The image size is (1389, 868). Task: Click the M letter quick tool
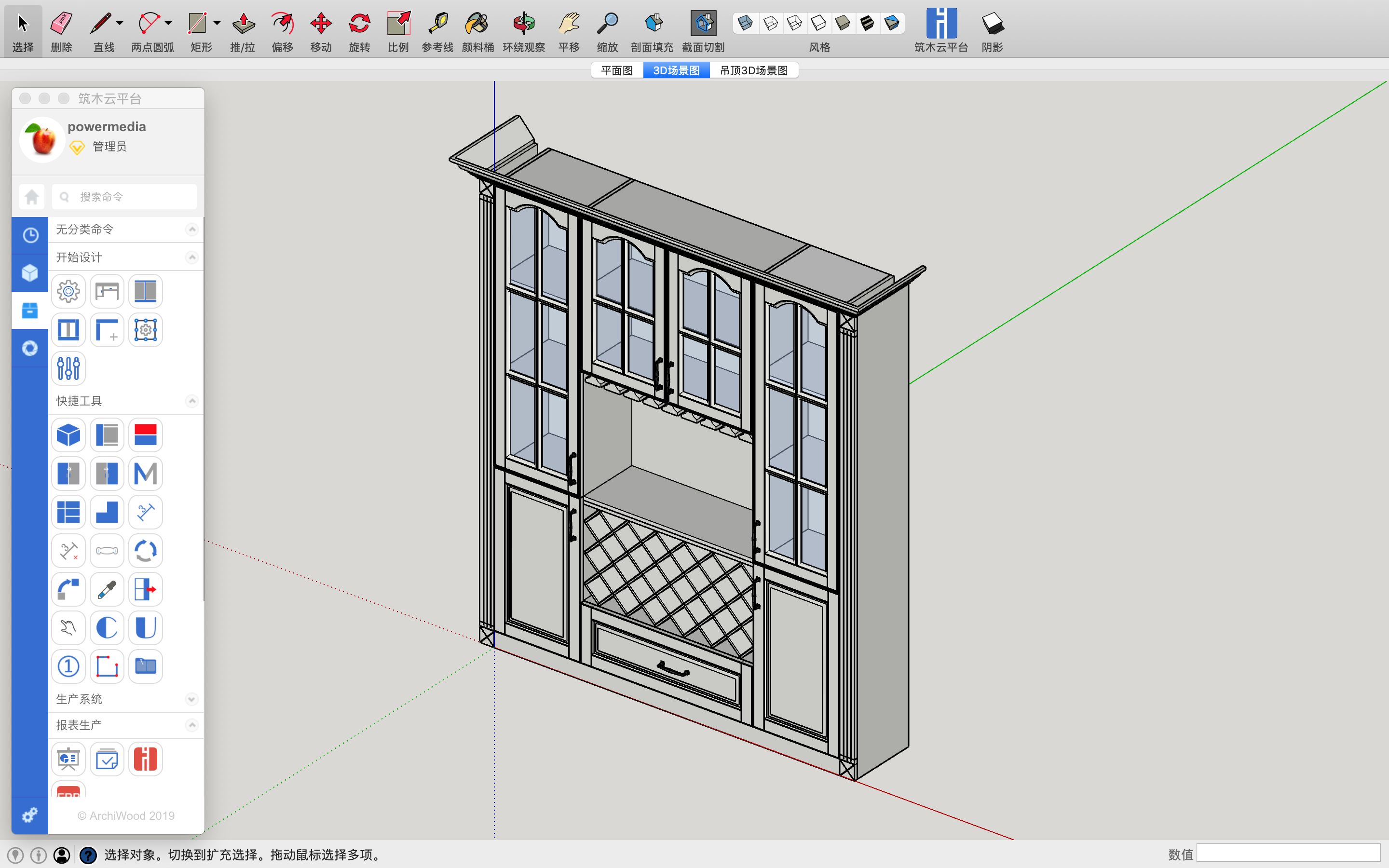145,474
